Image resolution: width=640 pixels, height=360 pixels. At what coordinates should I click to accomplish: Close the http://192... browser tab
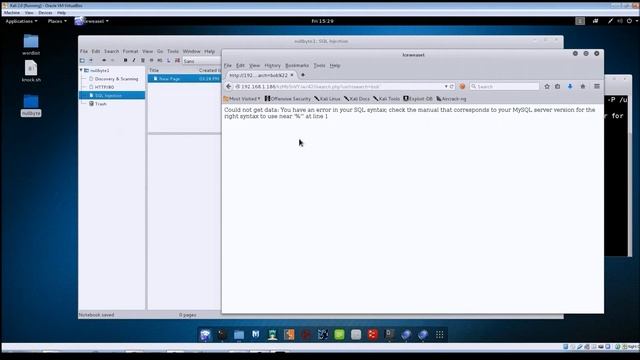tap(292, 75)
